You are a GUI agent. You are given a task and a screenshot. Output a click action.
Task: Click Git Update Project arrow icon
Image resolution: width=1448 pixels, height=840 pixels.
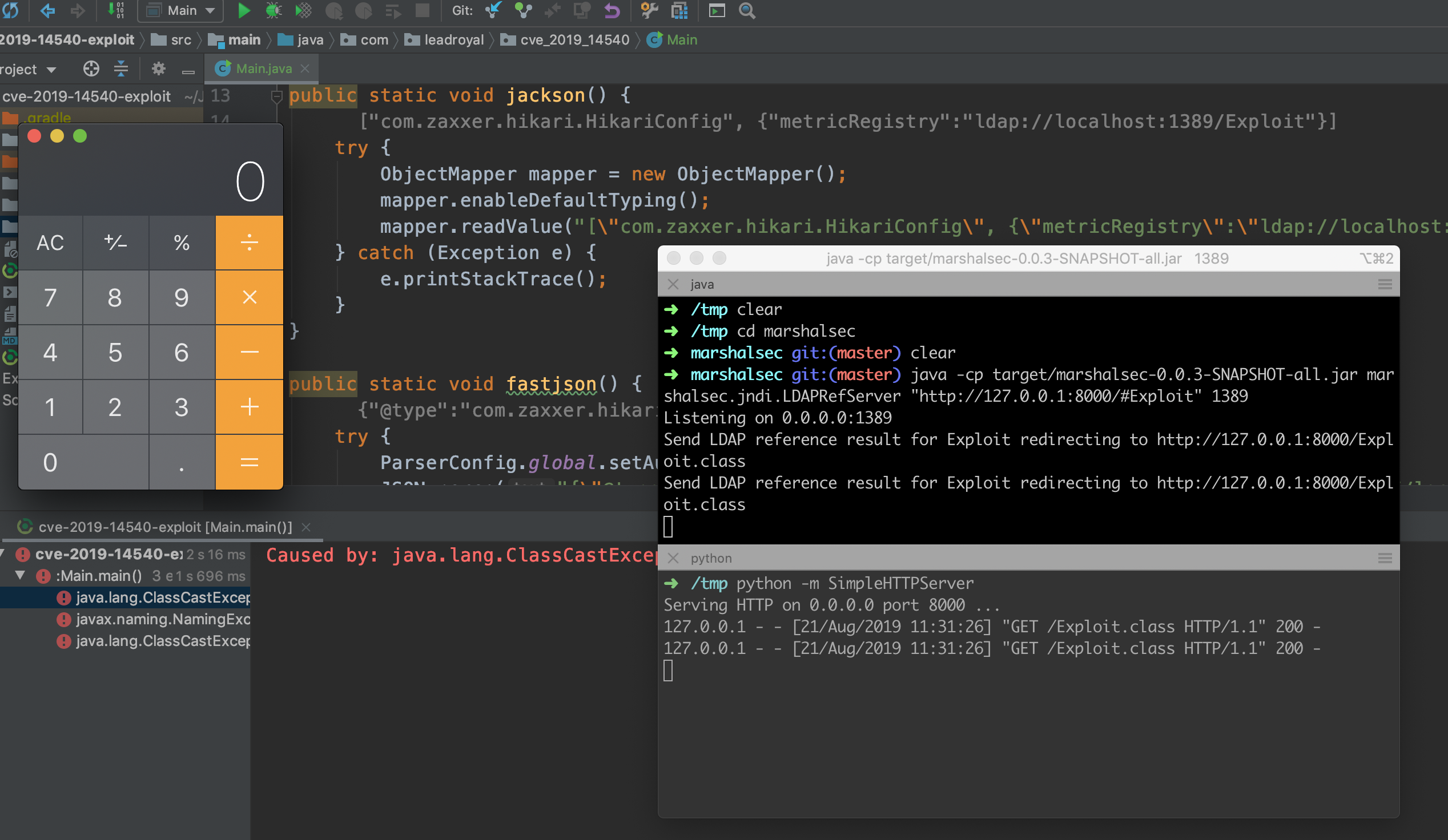tap(493, 10)
